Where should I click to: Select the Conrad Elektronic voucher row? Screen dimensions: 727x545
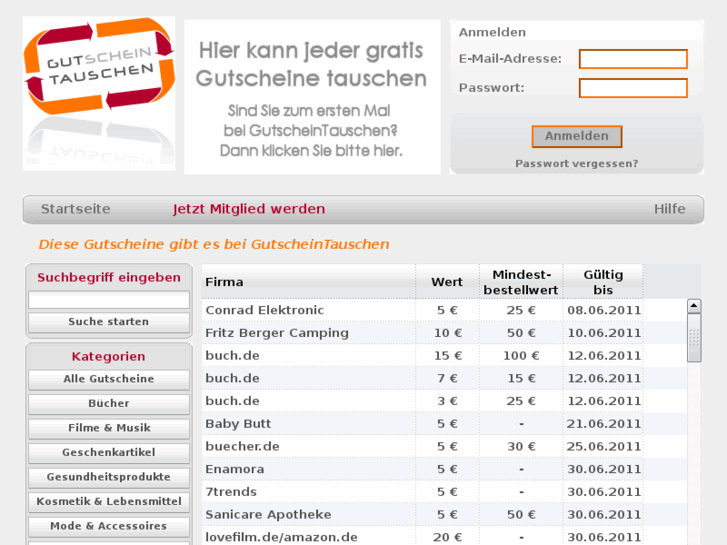click(x=422, y=310)
